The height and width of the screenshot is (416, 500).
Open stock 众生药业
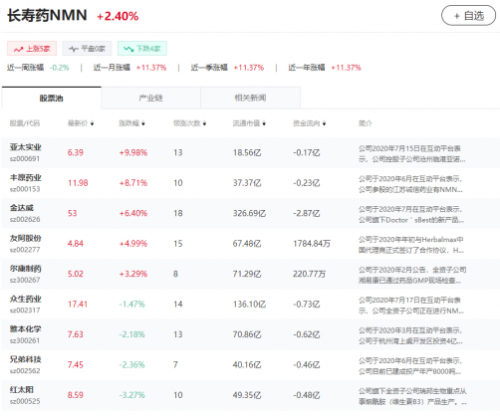tap(25, 299)
